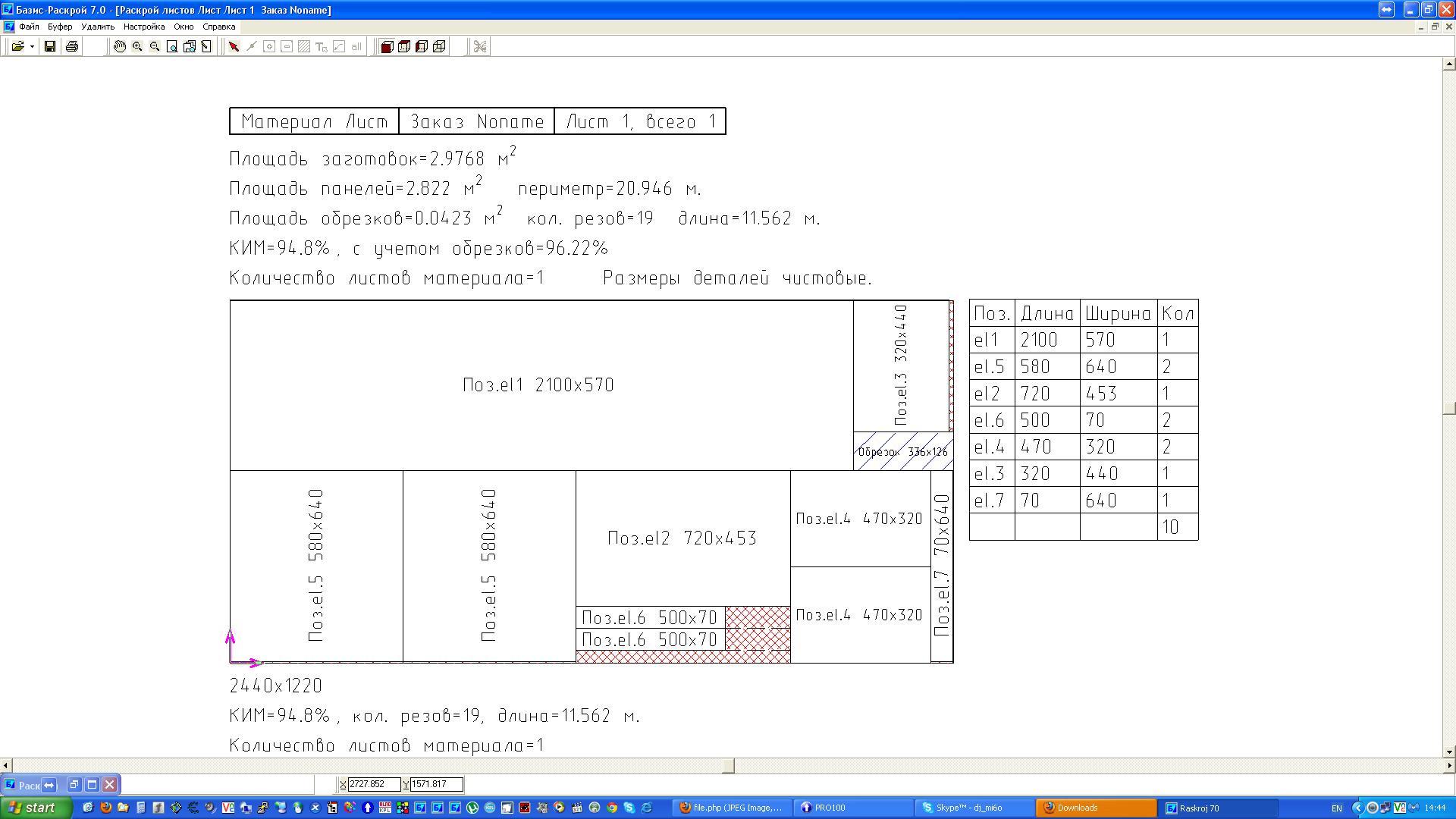This screenshot has height=819, width=1456.
Task: Click the Open file folder icon
Action: (17, 46)
